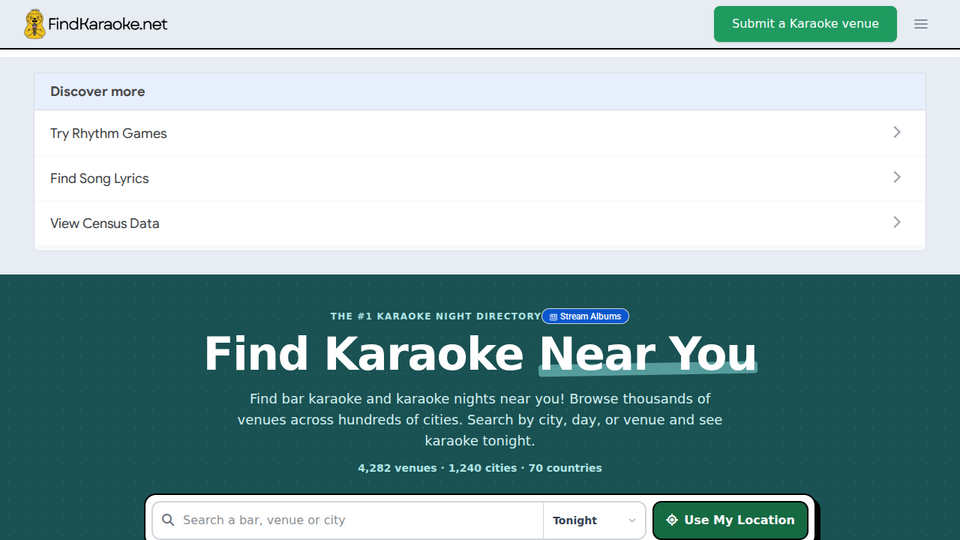This screenshot has height=540, width=960.
Task: Click the Find Karaoke Near You headline
Action: (x=480, y=354)
